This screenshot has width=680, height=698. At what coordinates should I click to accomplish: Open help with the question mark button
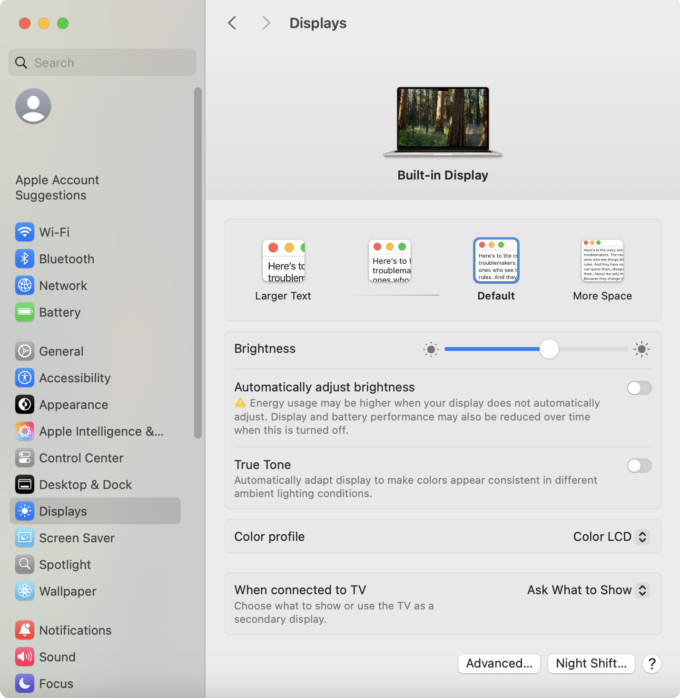point(652,663)
